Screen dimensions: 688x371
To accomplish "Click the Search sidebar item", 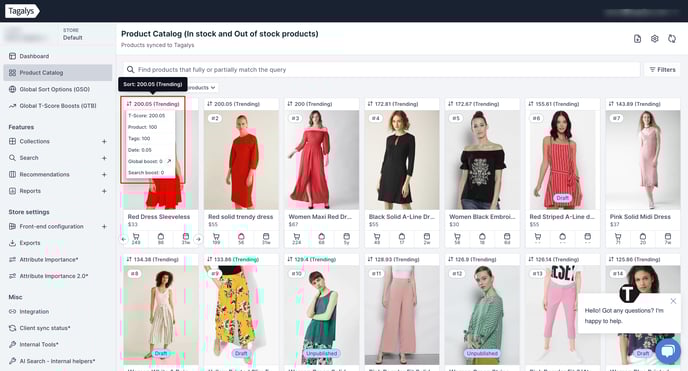I will click(29, 158).
